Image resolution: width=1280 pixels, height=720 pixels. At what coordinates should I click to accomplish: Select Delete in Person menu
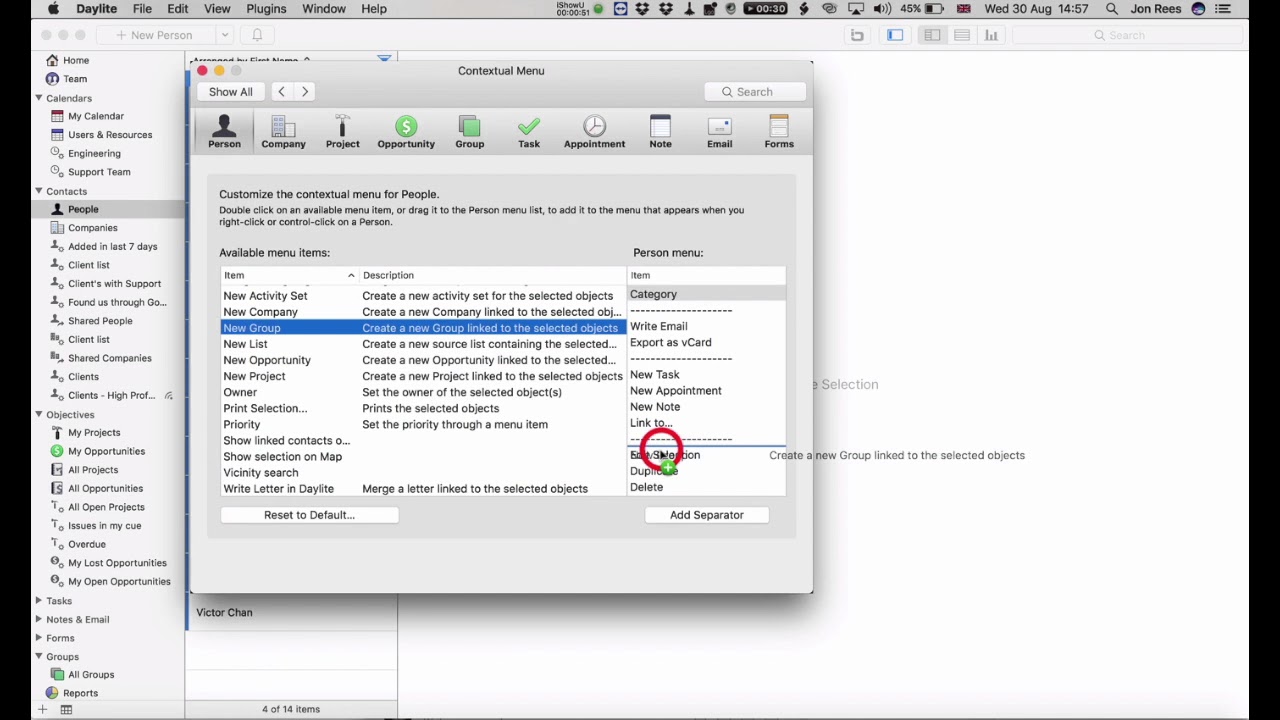pyautogui.click(x=706, y=487)
